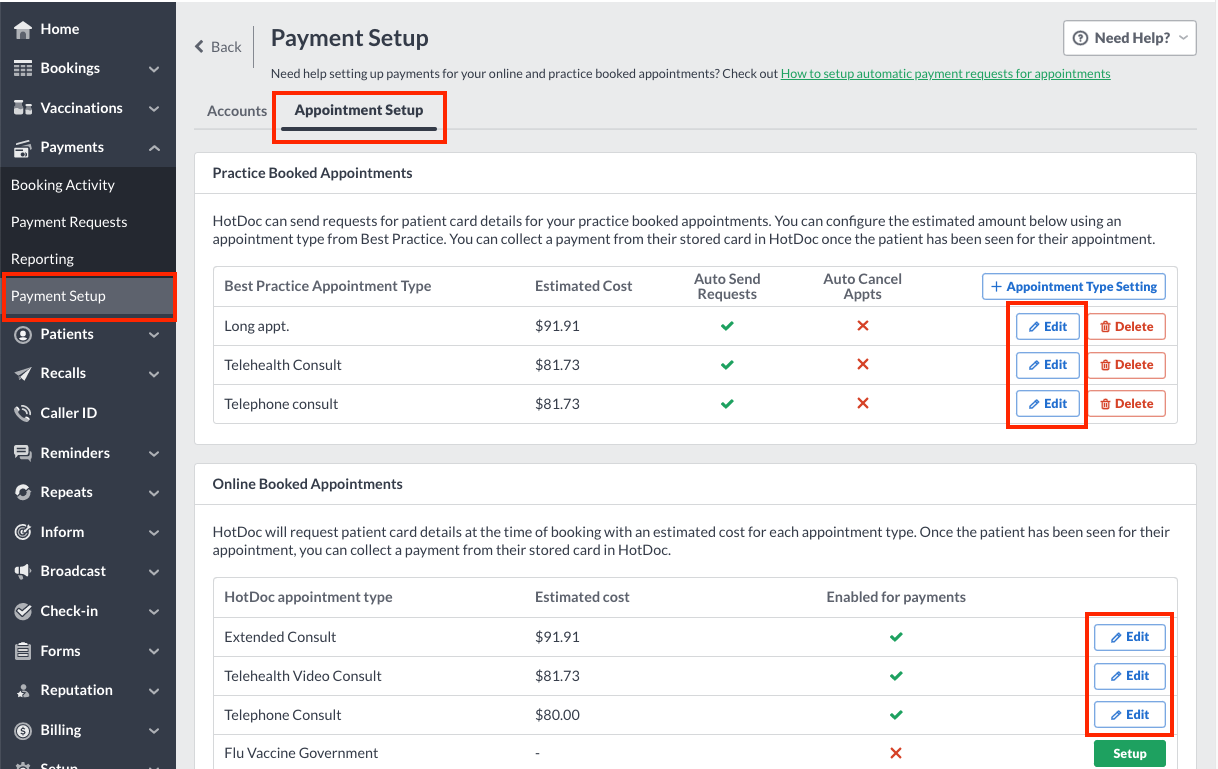The image size is (1218, 769).
Task: Delete the Telephone consult row
Action: 1126,404
